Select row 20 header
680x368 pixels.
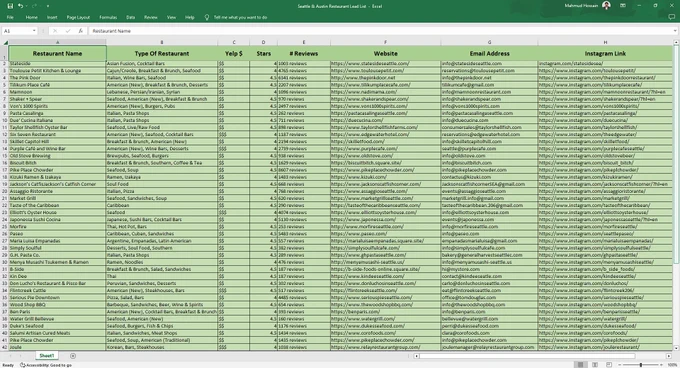click(5, 191)
